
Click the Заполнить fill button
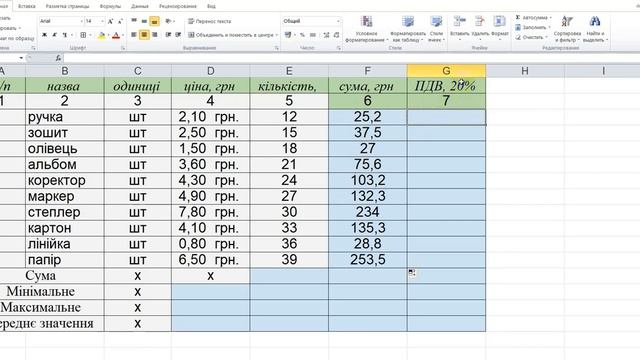click(x=533, y=27)
